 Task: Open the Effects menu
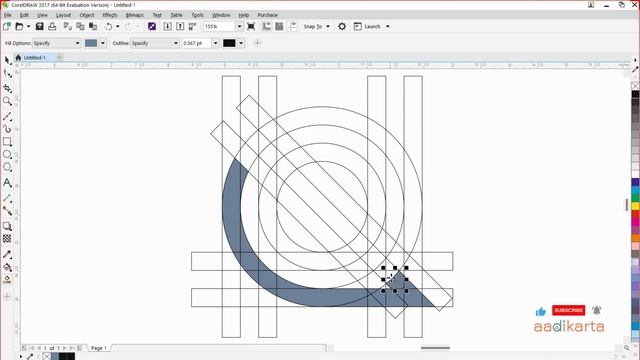(110, 15)
